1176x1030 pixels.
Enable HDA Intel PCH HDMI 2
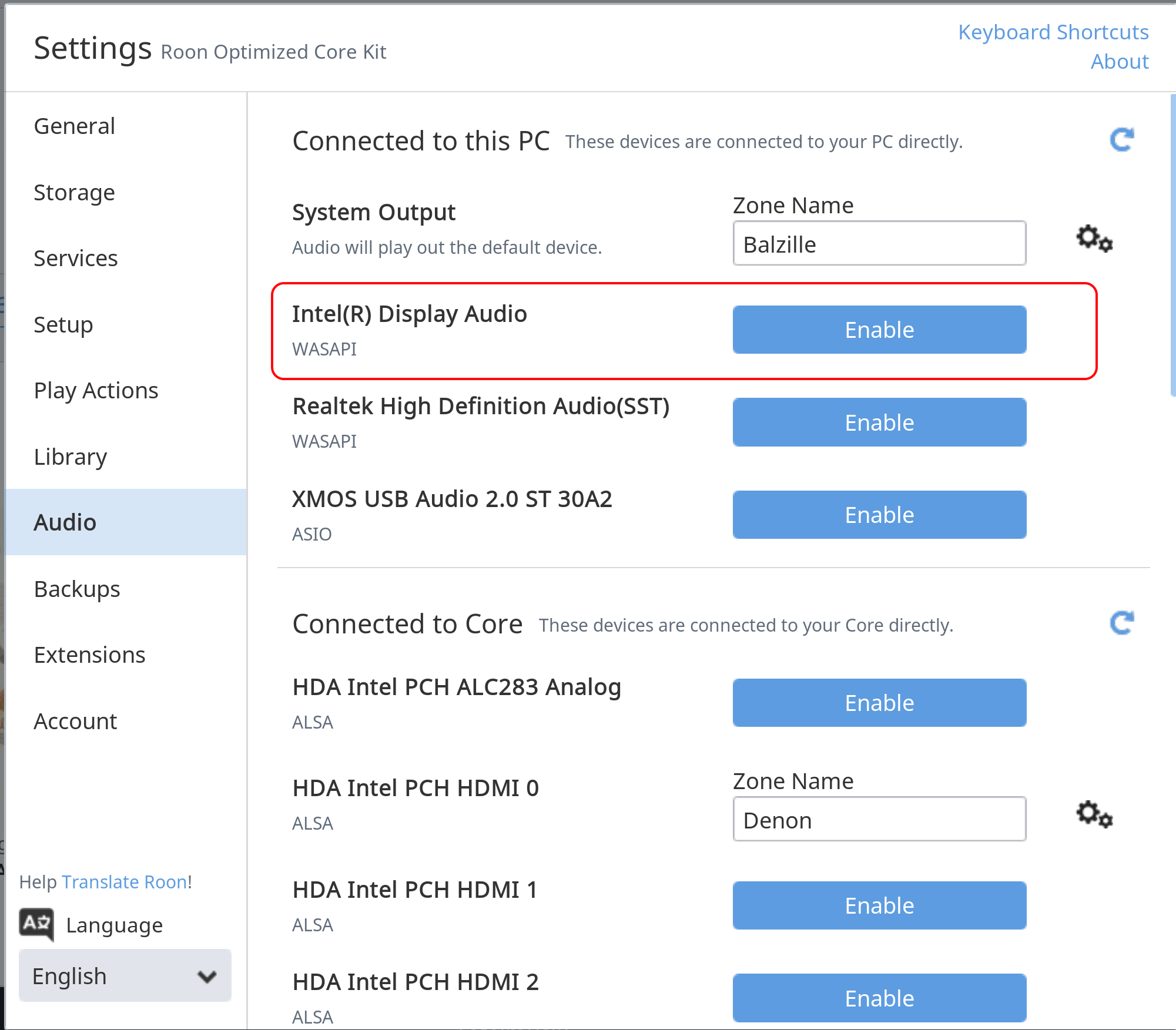879,998
